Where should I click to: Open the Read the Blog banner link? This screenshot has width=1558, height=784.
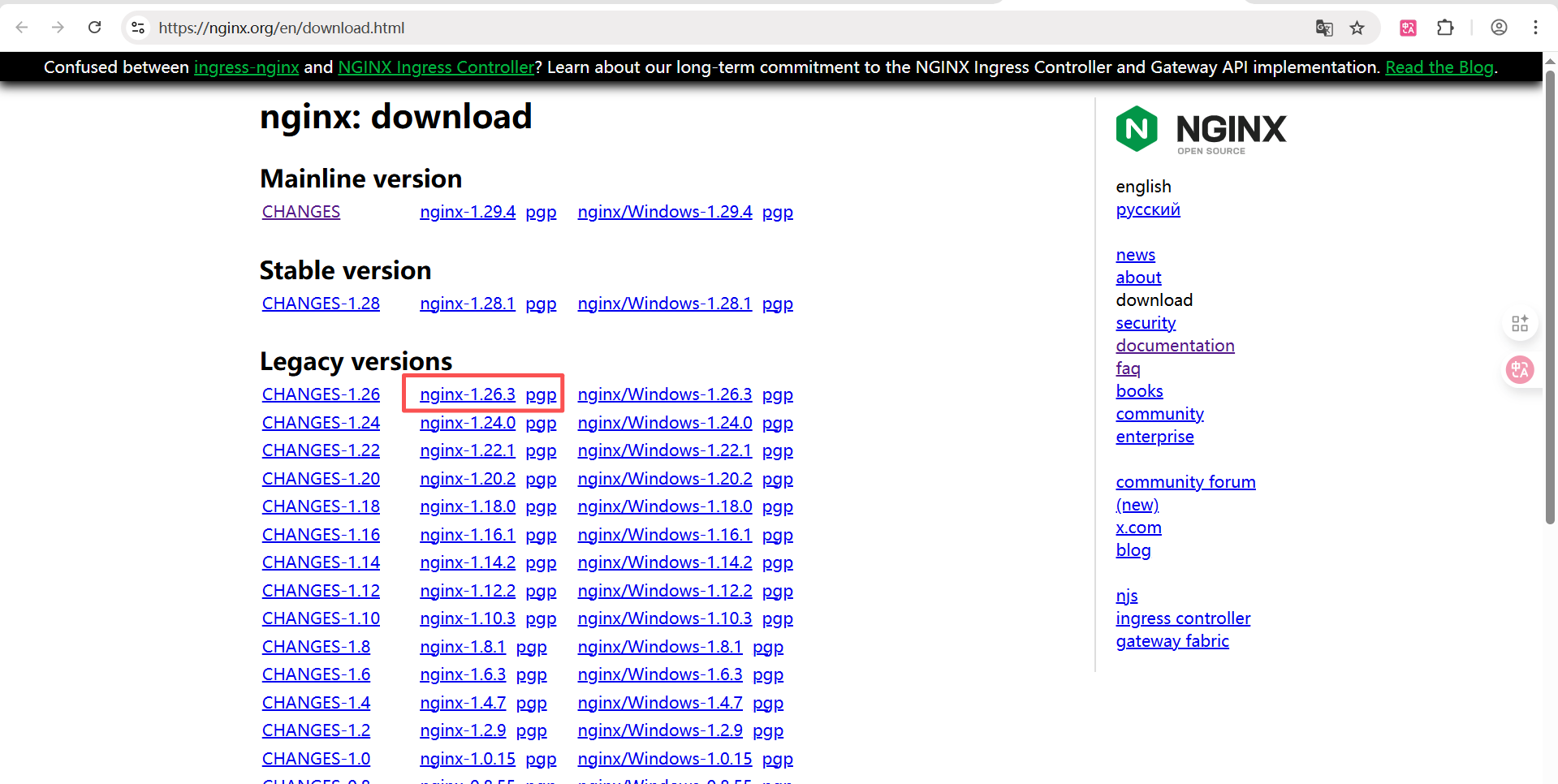click(1439, 67)
